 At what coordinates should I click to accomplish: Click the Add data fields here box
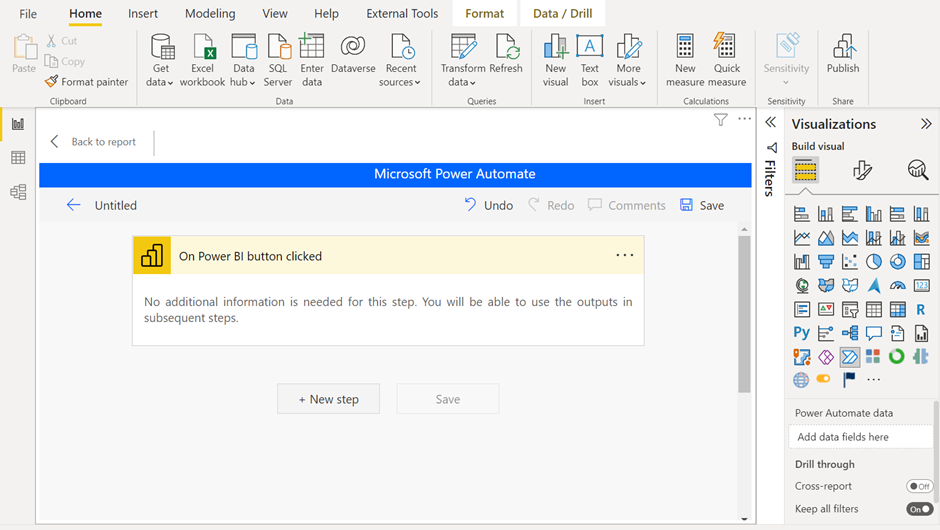(860, 437)
